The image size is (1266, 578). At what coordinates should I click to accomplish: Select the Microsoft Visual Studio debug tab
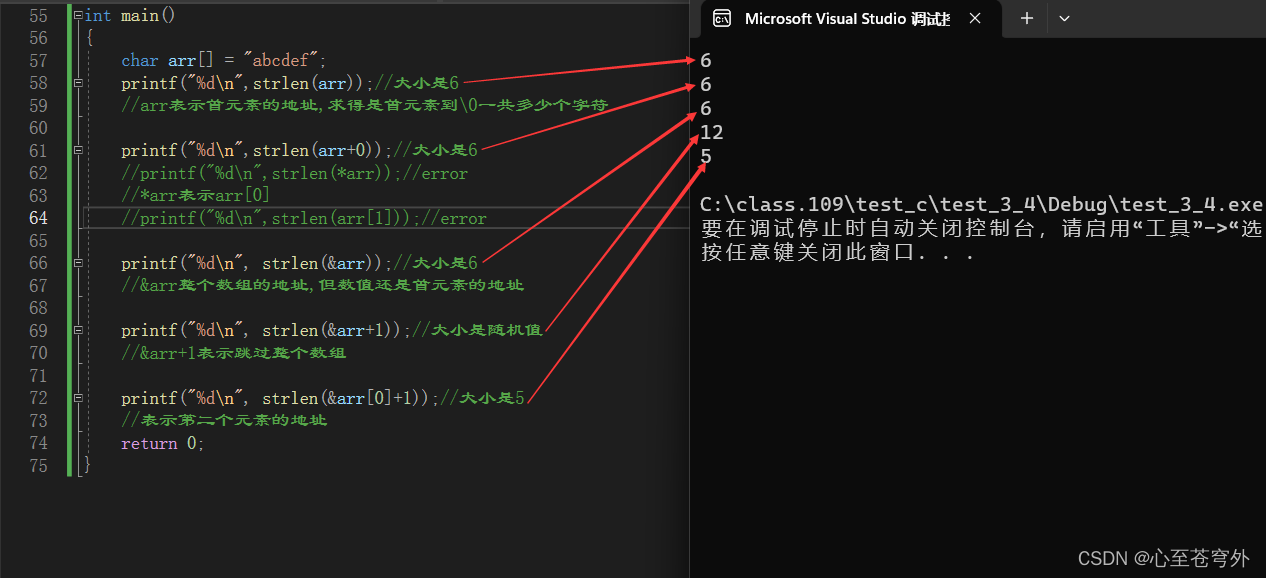click(x=846, y=18)
